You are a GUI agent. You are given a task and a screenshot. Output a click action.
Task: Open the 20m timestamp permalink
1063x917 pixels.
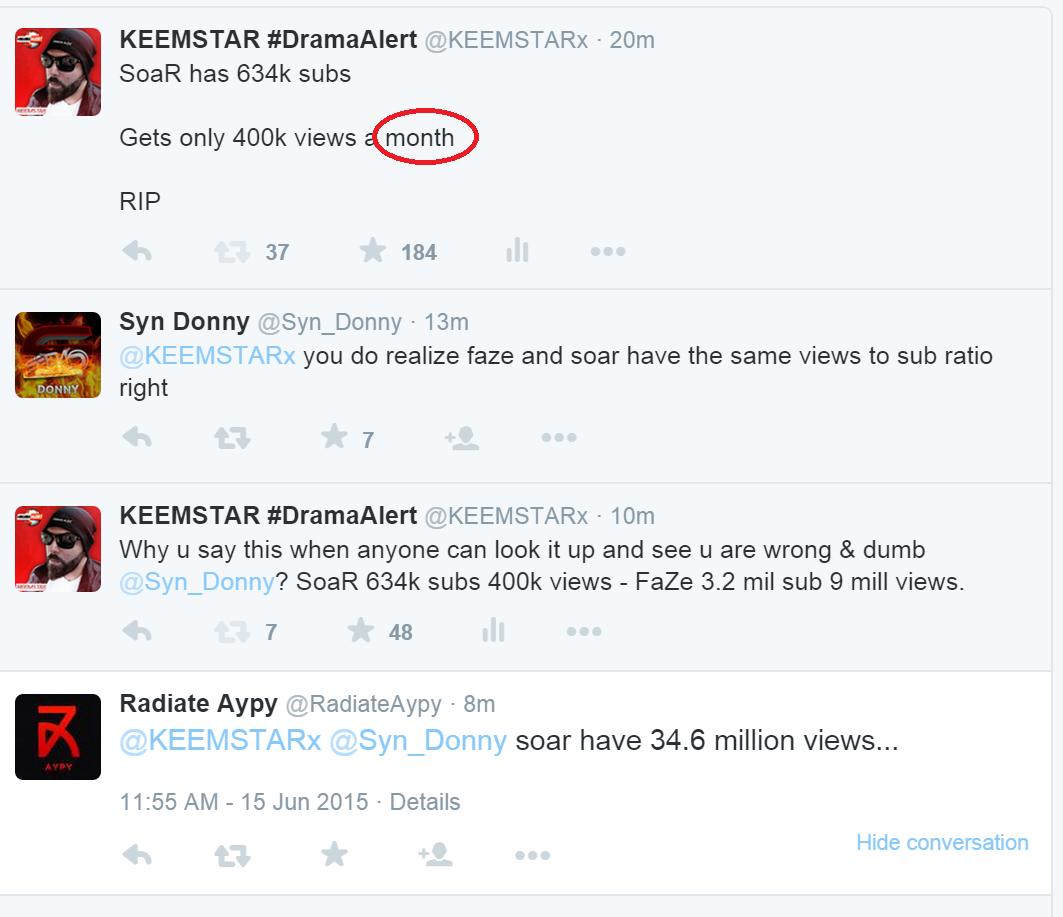pyautogui.click(x=632, y=41)
